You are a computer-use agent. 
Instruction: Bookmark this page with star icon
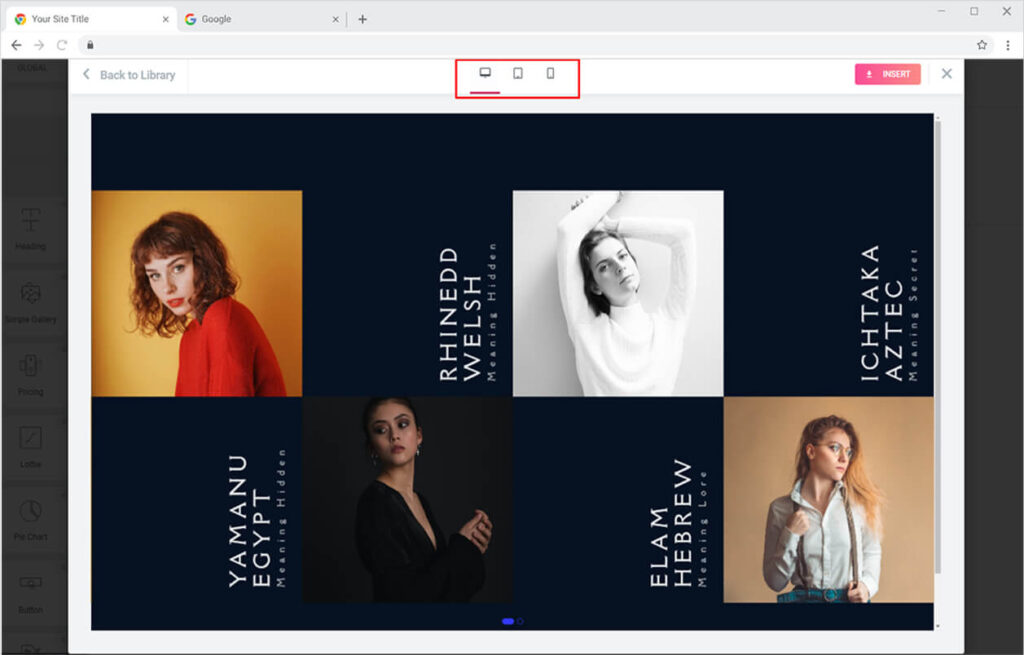point(982,45)
